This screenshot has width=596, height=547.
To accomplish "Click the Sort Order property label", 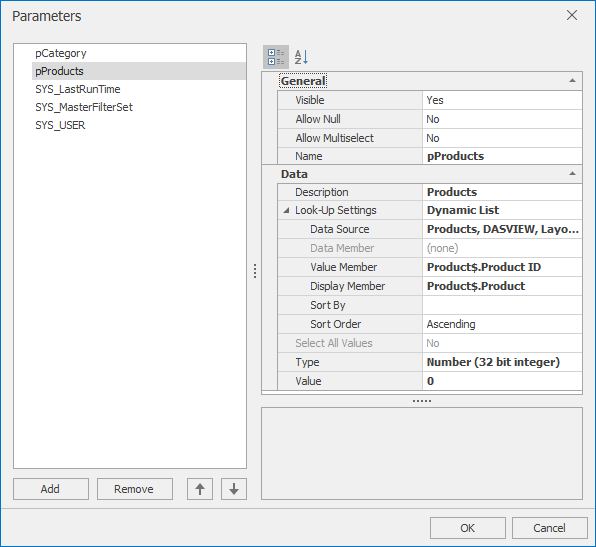I will [335, 324].
